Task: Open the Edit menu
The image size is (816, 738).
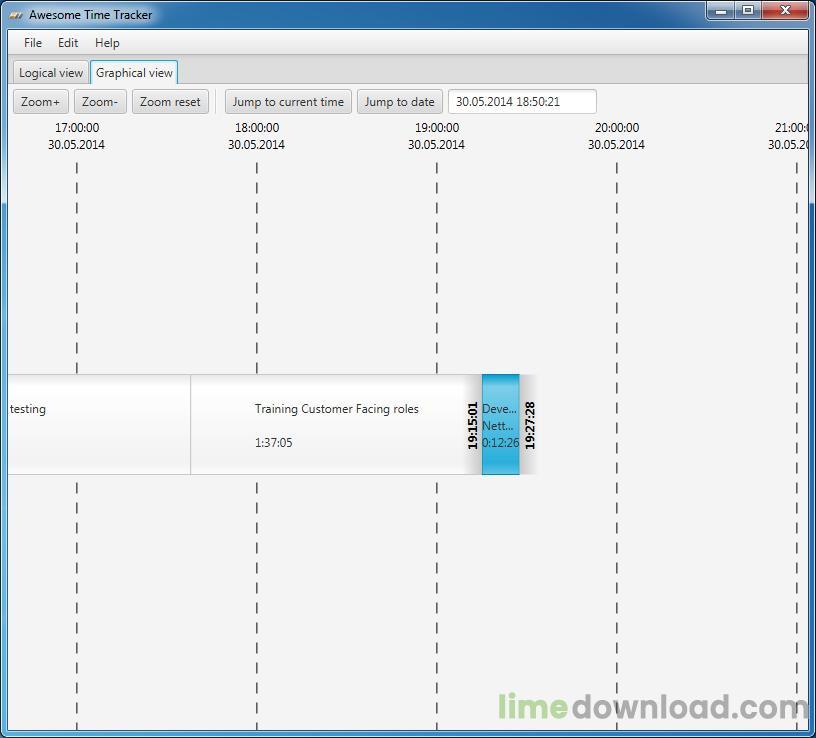Action: point(68,43)
